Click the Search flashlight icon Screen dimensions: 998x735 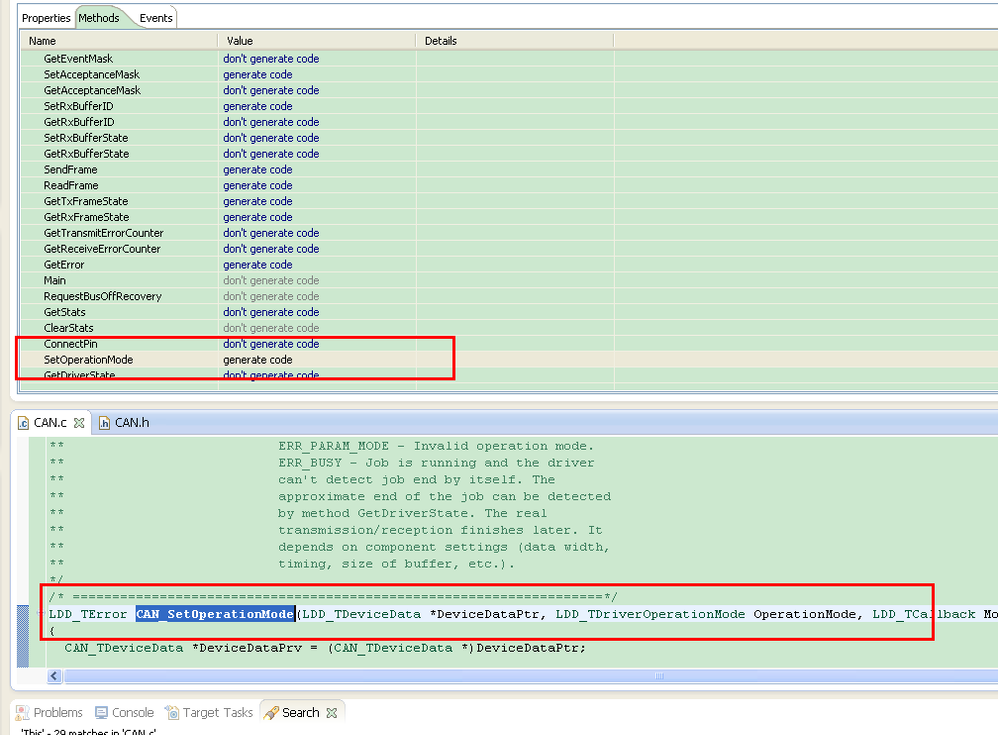point(271,713)
